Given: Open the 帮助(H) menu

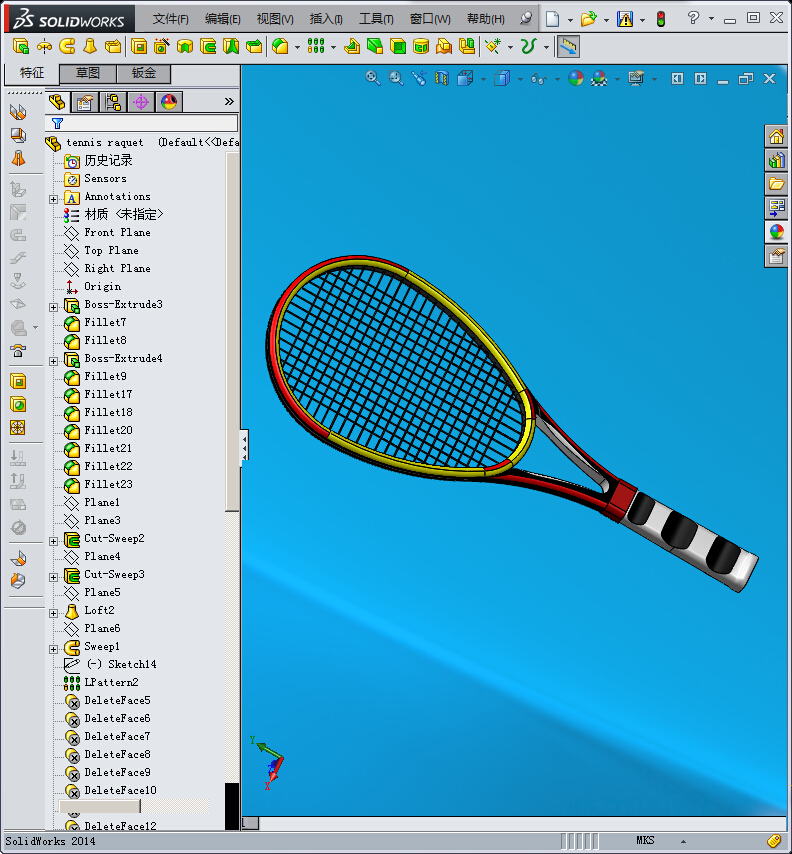Looking at the screenshot, I should click(486, 19).
